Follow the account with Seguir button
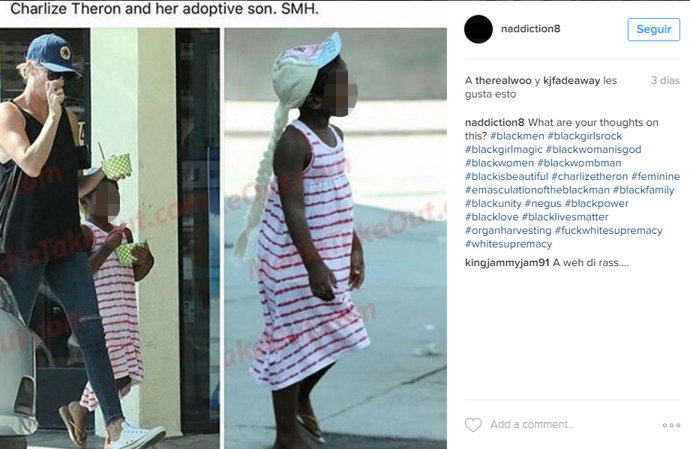690x449 pixels. pyautogui.click(x=653, y=29)
